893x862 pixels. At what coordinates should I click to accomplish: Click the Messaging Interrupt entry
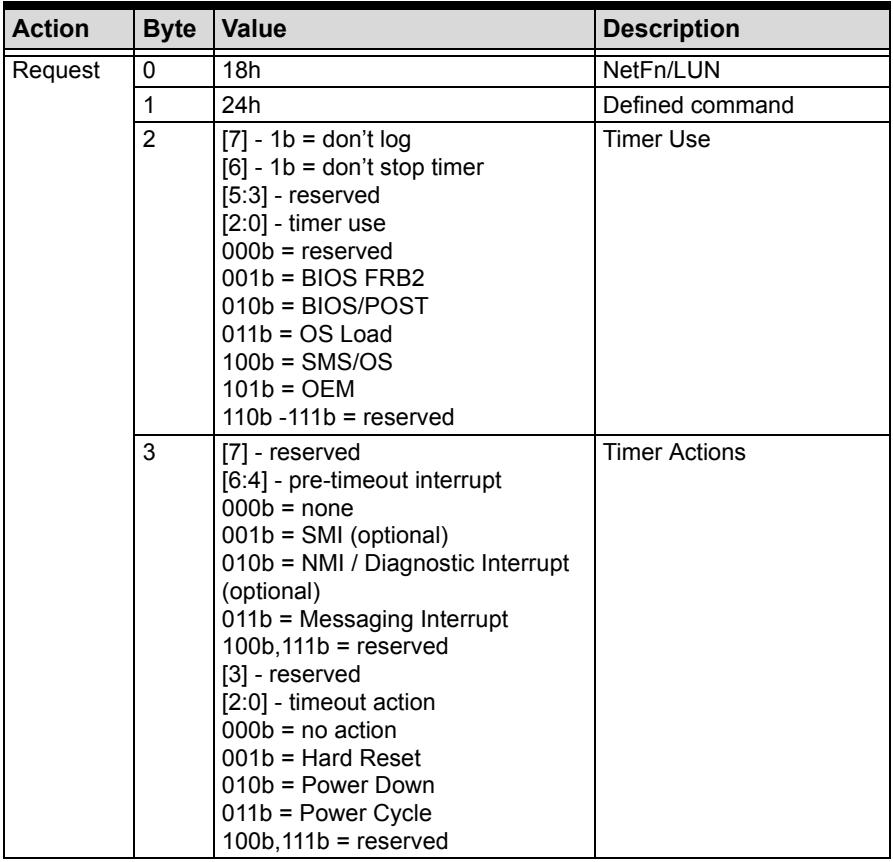365,619
